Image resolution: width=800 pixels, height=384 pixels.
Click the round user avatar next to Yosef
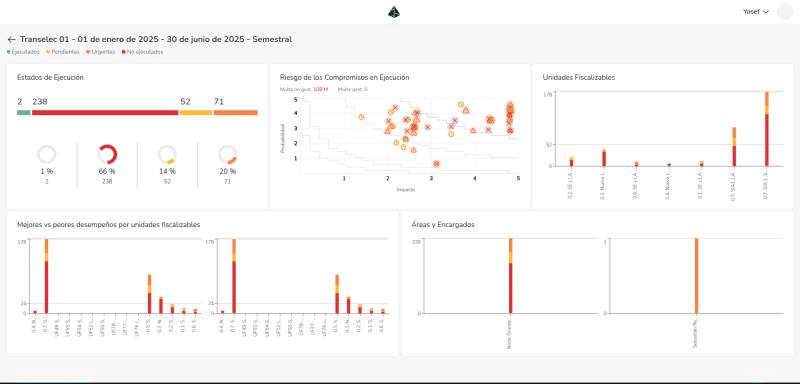(x=785, y=12)
